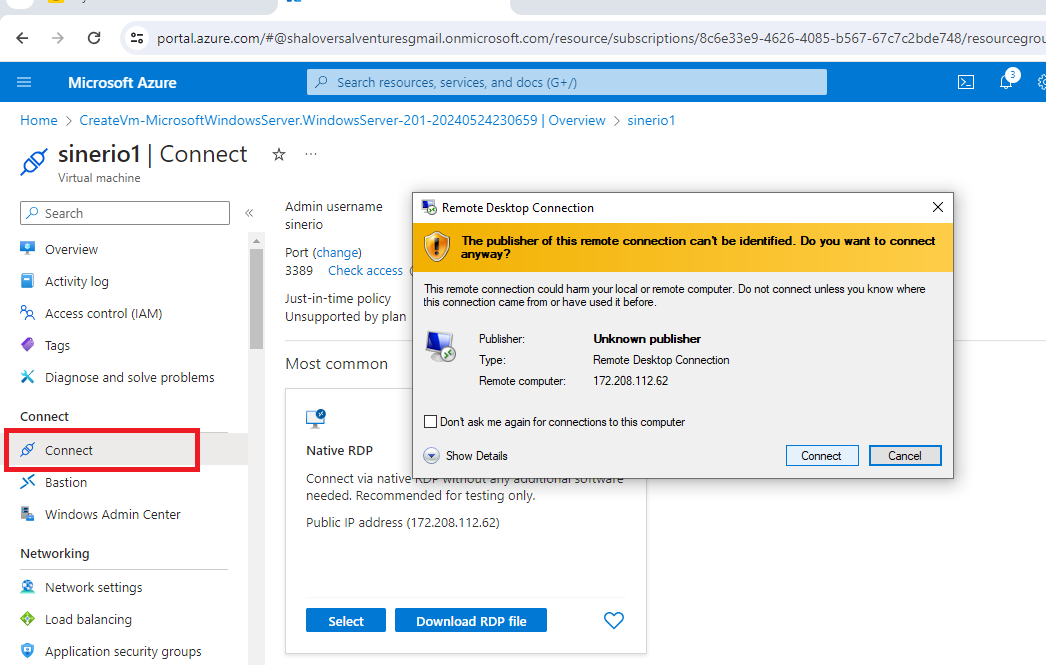This screenshot has width=1046, height=665.
Task: Click the Overview monitor icon
Action: (x=27, y=249)
